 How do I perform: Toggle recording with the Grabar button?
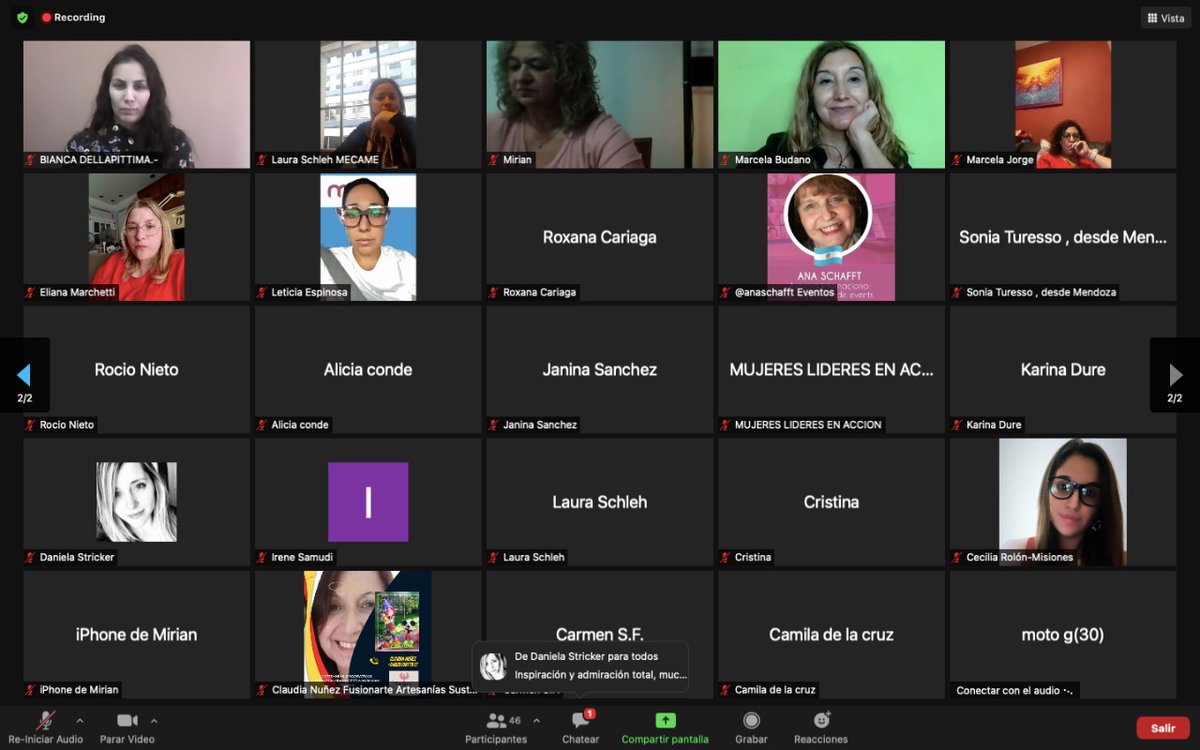751,727
